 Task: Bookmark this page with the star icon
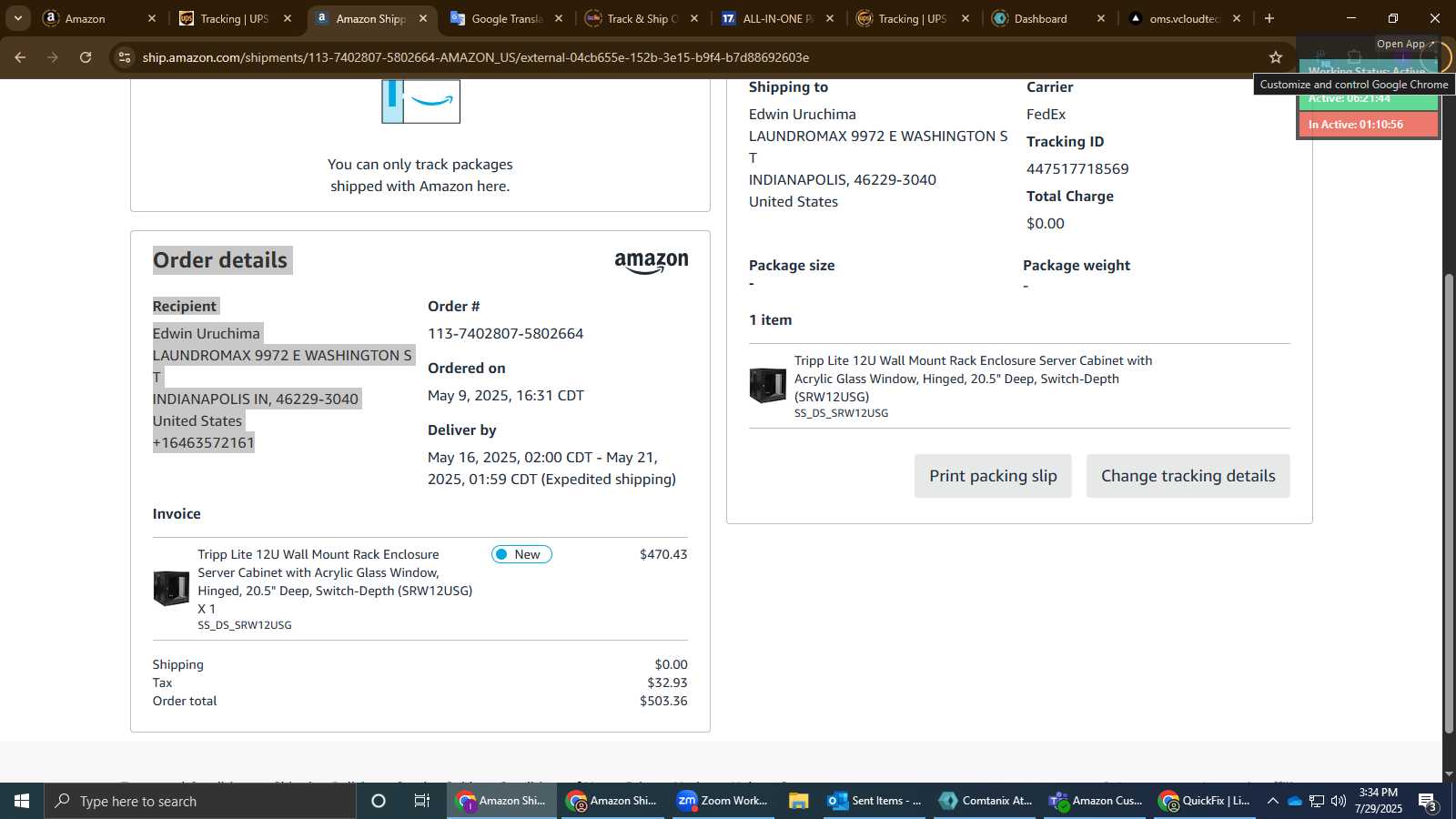tap(1276, 57)
